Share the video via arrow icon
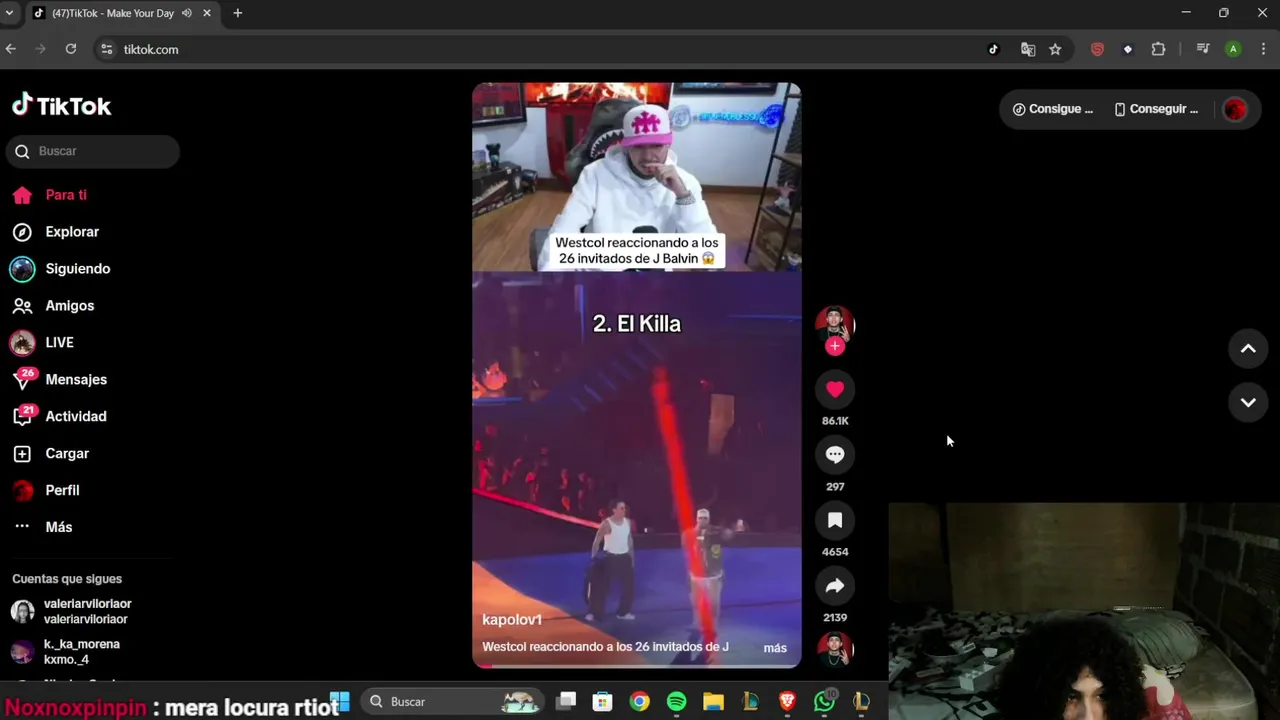This screenshot has height=720, width=1280. pyautogui.click(x=835, y=586)
